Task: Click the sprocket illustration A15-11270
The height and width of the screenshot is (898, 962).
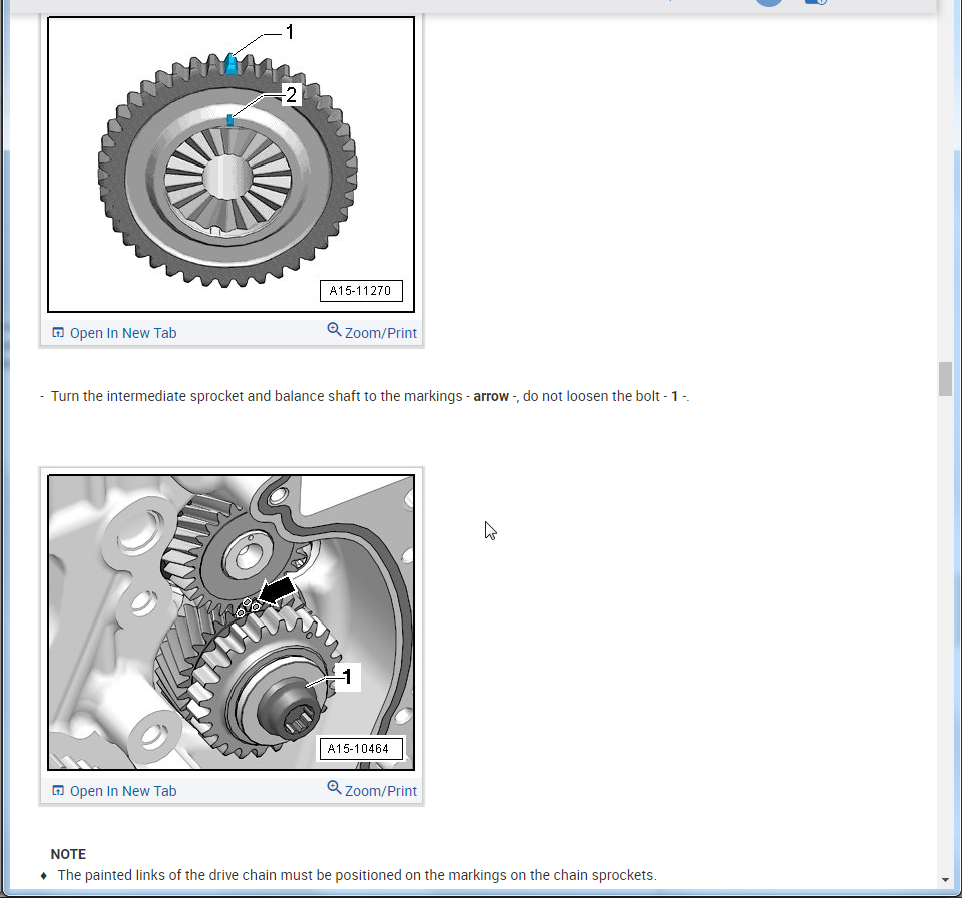Action: (x=231, y=164)
